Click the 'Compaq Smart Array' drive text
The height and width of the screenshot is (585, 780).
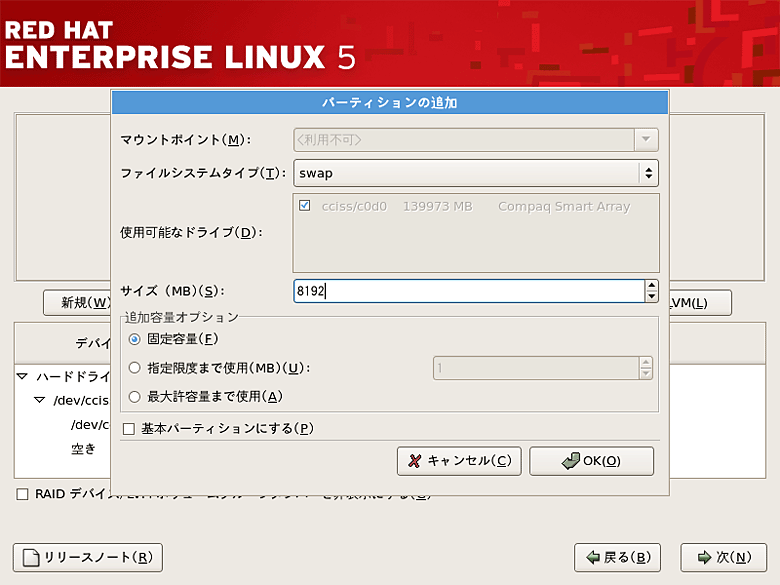[x=564, y=206]
